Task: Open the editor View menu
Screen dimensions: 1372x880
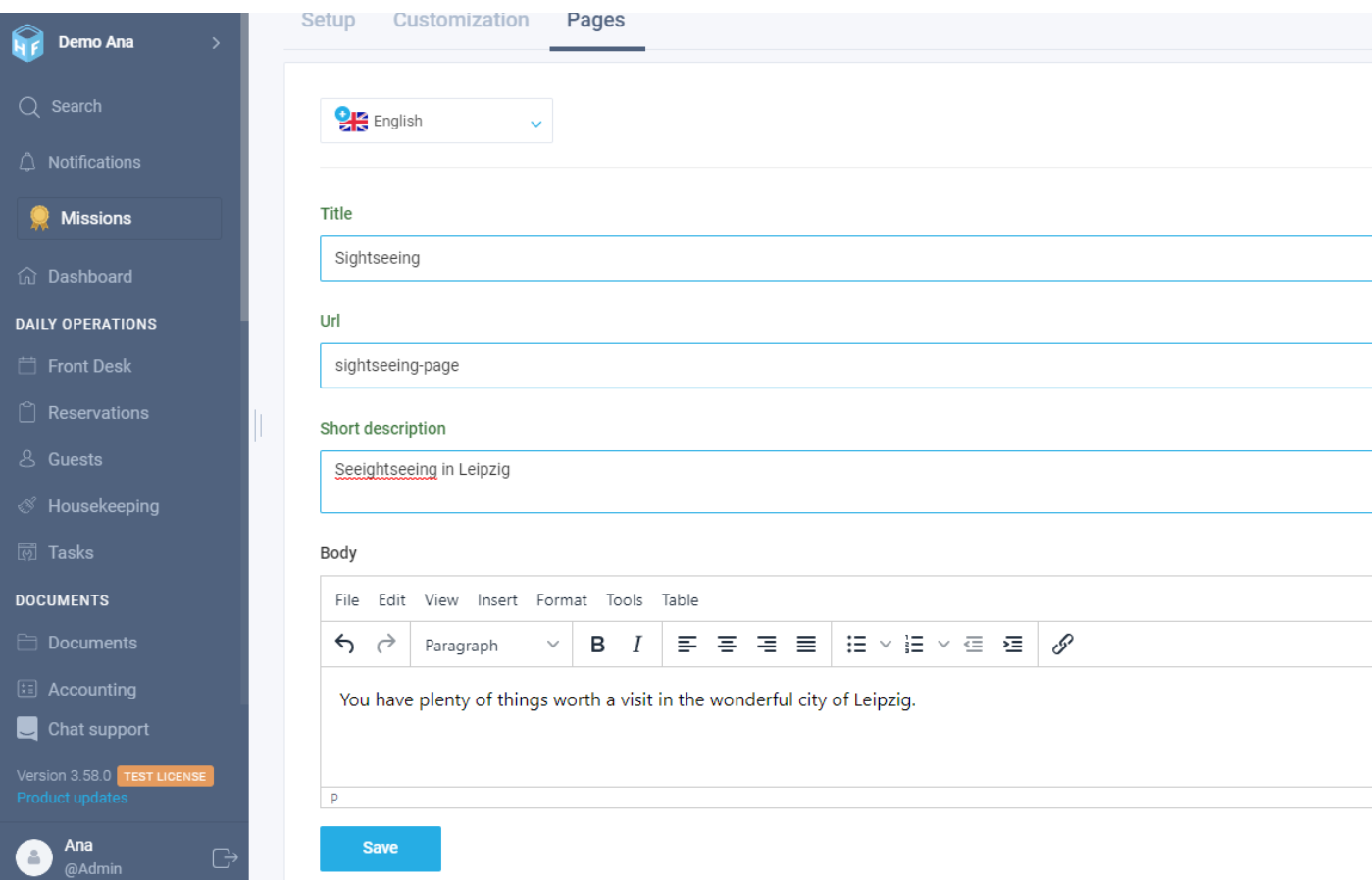Action: (441, 600)
